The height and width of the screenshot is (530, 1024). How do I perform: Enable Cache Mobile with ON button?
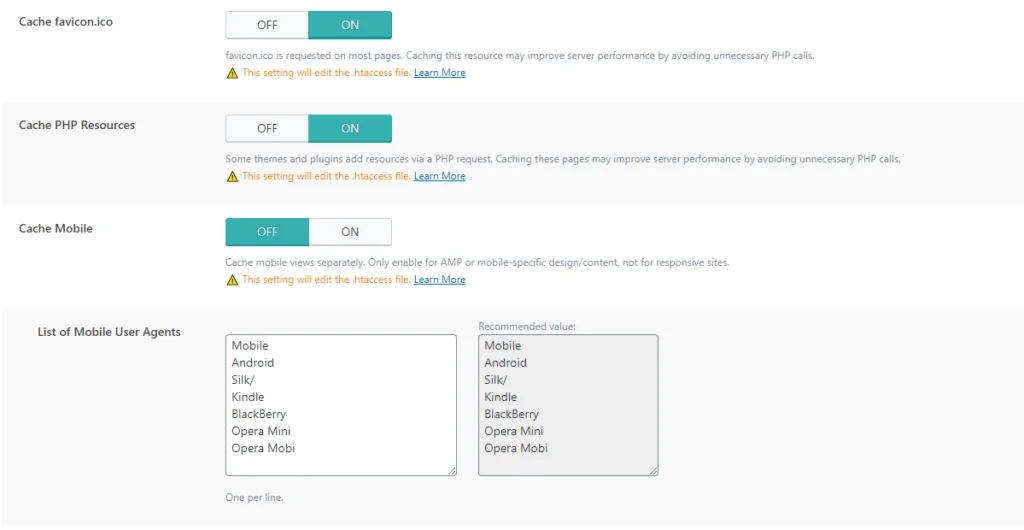tap(350, 232)
